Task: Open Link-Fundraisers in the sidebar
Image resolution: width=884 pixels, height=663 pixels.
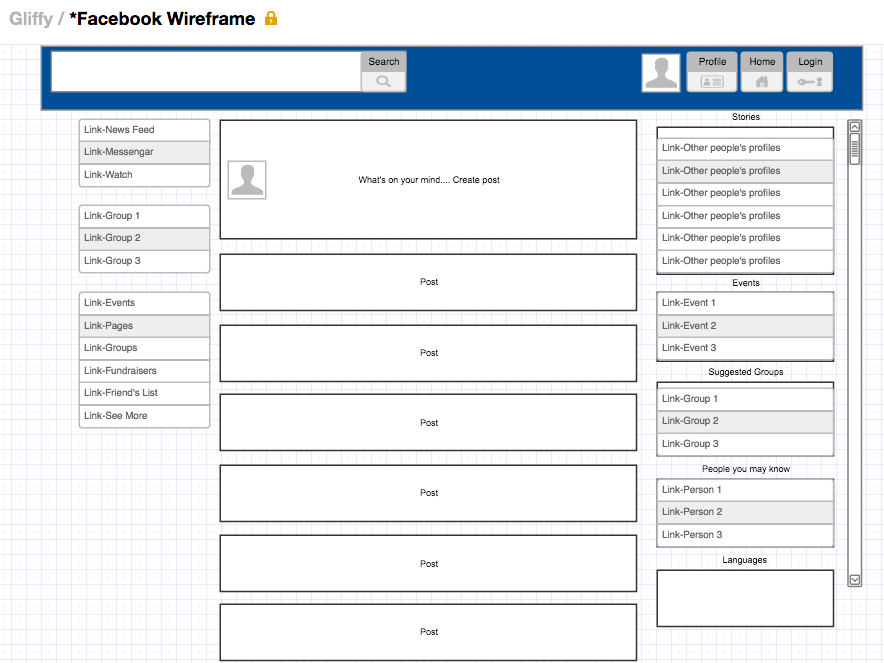Action: 144,371
